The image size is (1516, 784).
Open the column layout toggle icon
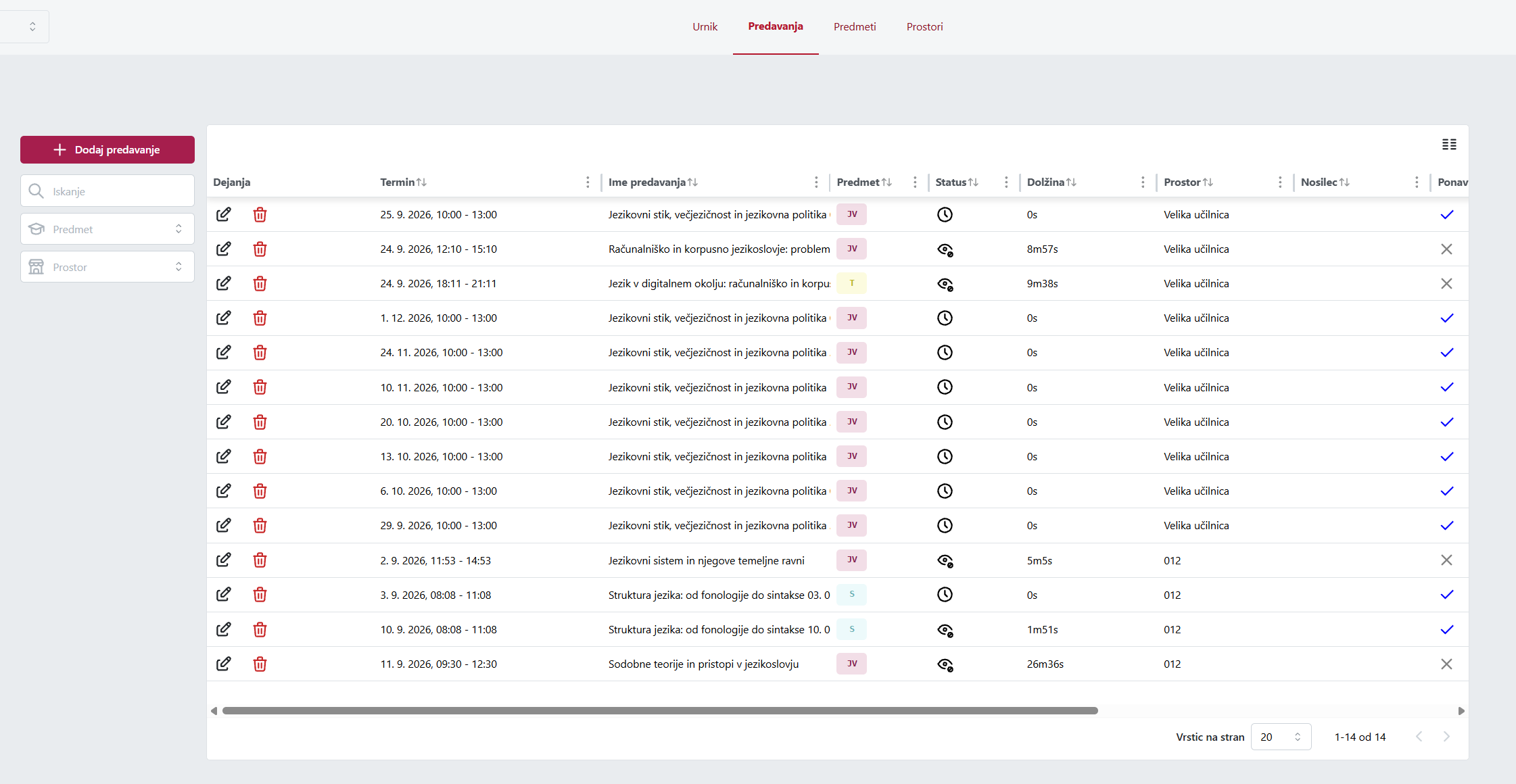(x=1449, y=144)
